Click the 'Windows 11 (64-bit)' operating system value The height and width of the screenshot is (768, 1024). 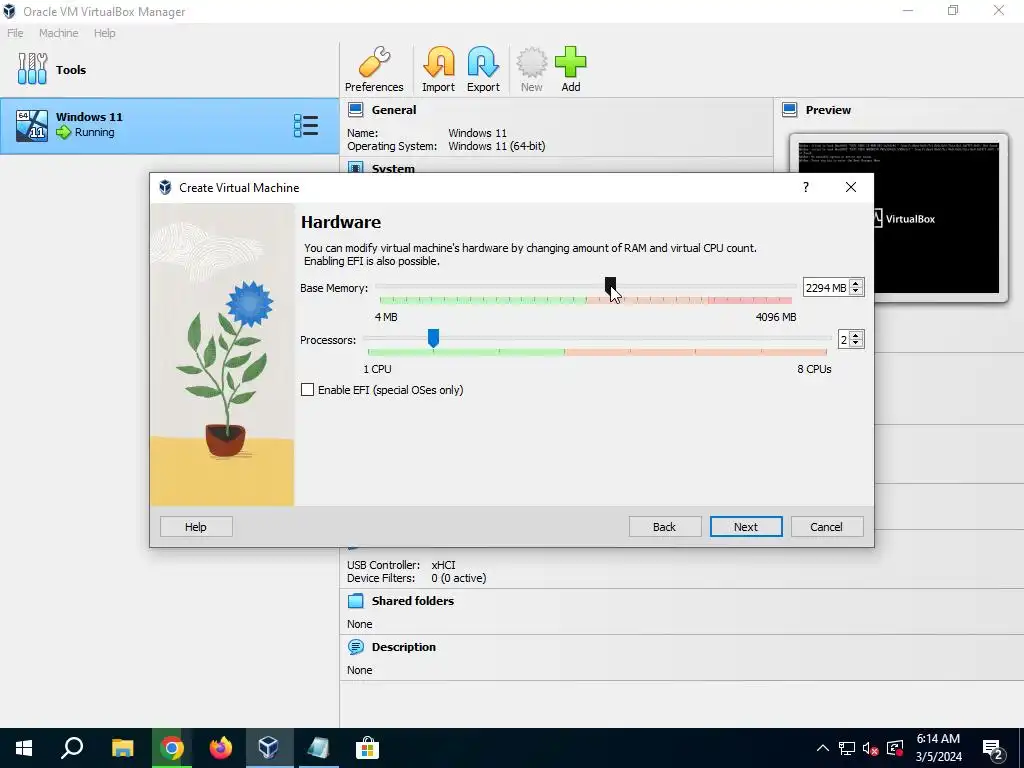coord(496,146)
